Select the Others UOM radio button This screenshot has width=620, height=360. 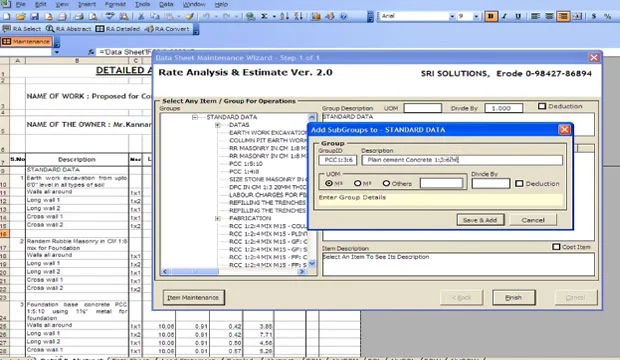click(386, 183)
